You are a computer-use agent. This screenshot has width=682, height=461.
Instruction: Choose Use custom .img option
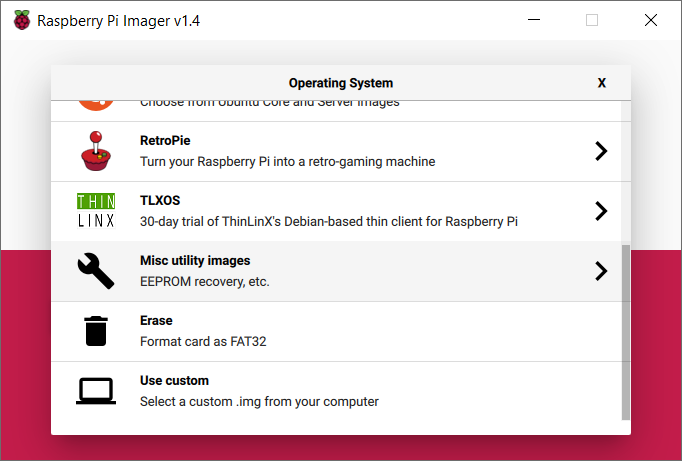coord(336,391)
